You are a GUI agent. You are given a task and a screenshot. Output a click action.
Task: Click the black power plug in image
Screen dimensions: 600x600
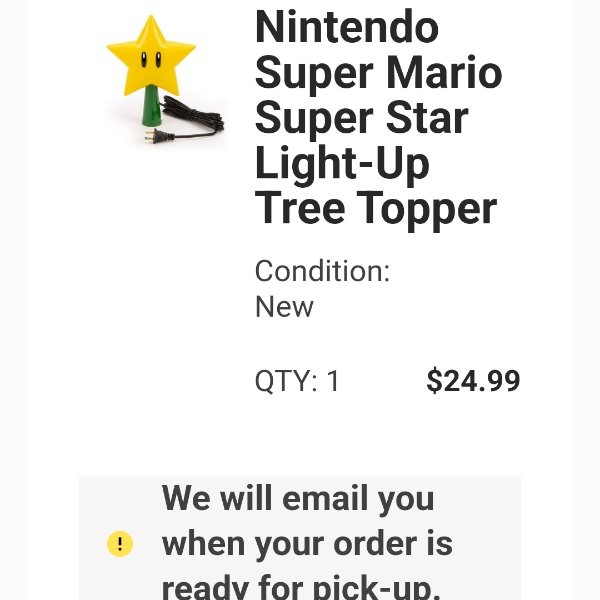coord(159,136)
